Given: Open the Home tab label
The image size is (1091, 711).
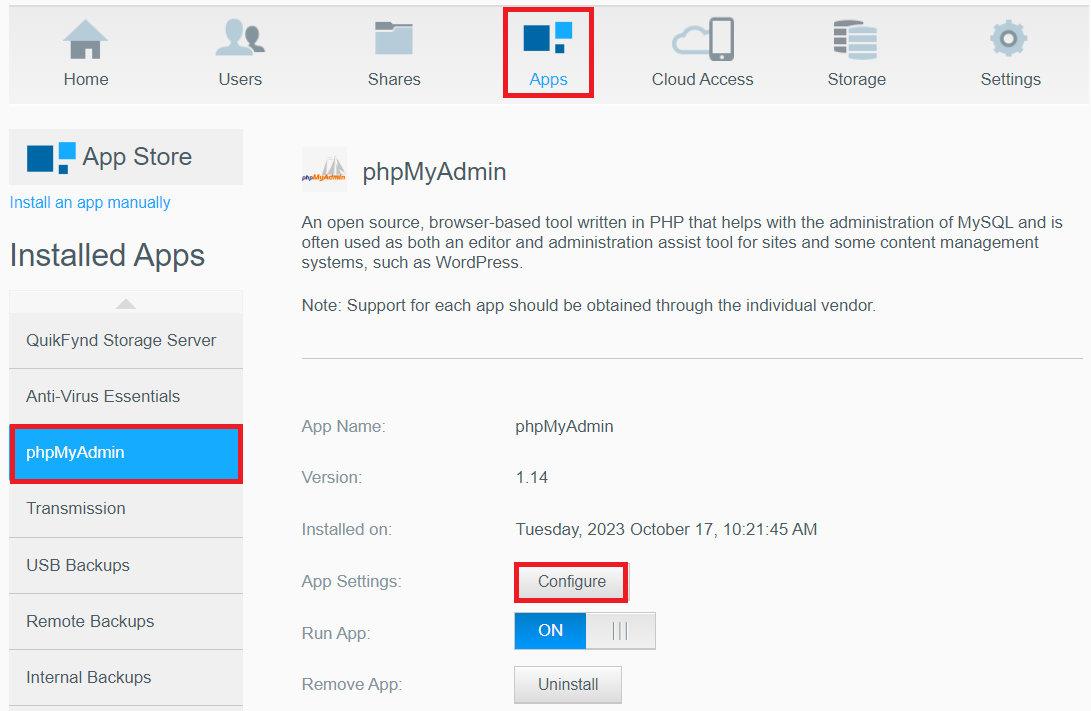Looking at the screenshot, I should [x=86, y=79].
